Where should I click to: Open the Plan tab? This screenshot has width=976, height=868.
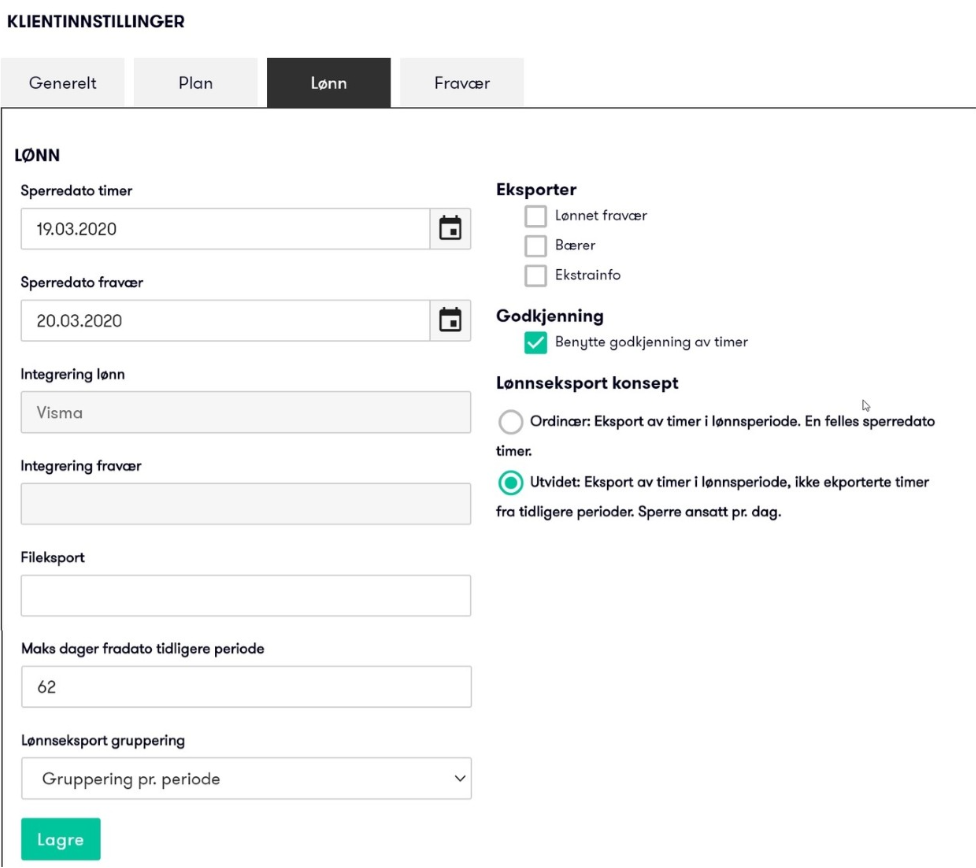click(x=195, y=83)
